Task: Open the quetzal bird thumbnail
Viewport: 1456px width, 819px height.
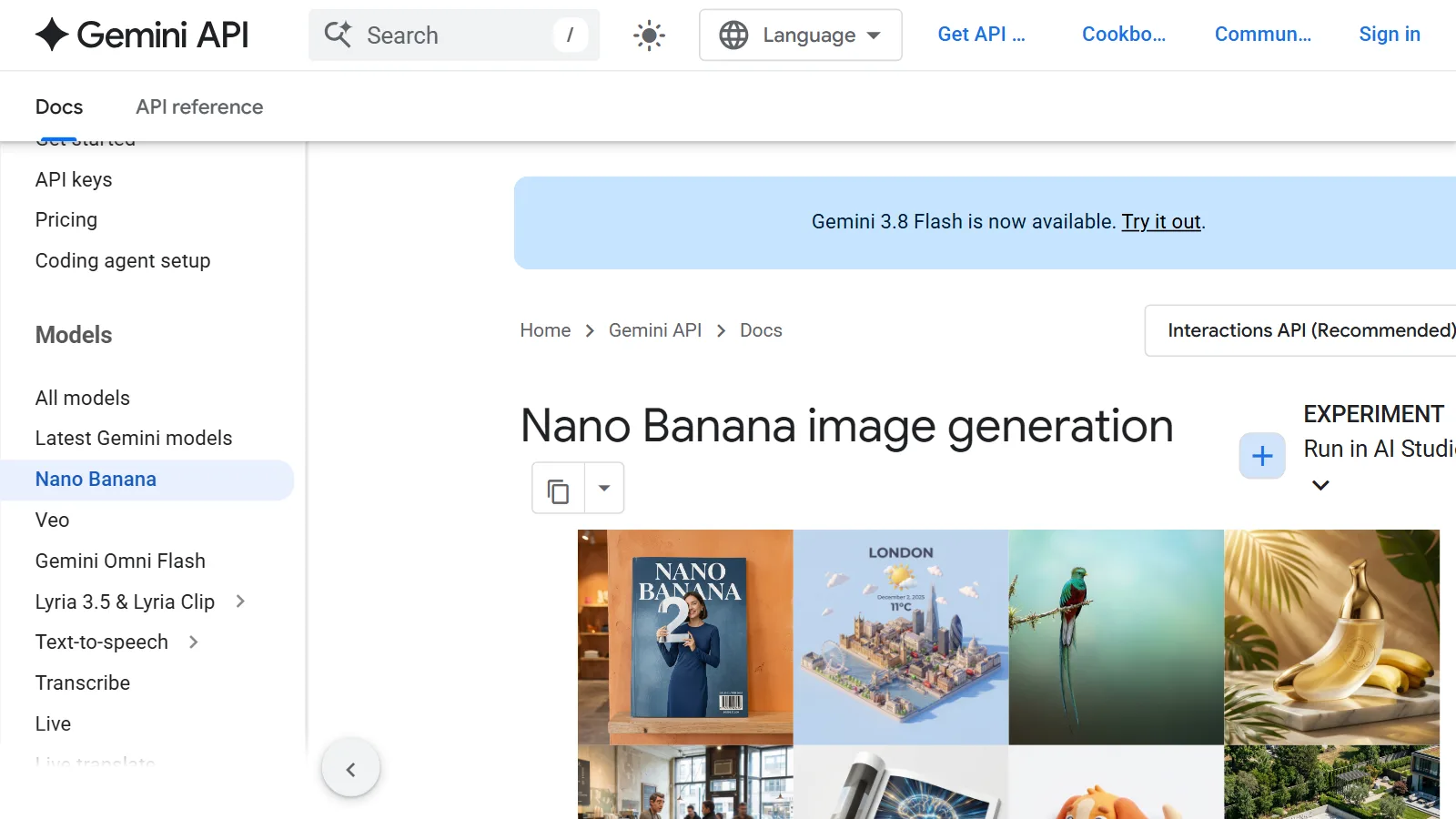Action: tap(1116, 637)
